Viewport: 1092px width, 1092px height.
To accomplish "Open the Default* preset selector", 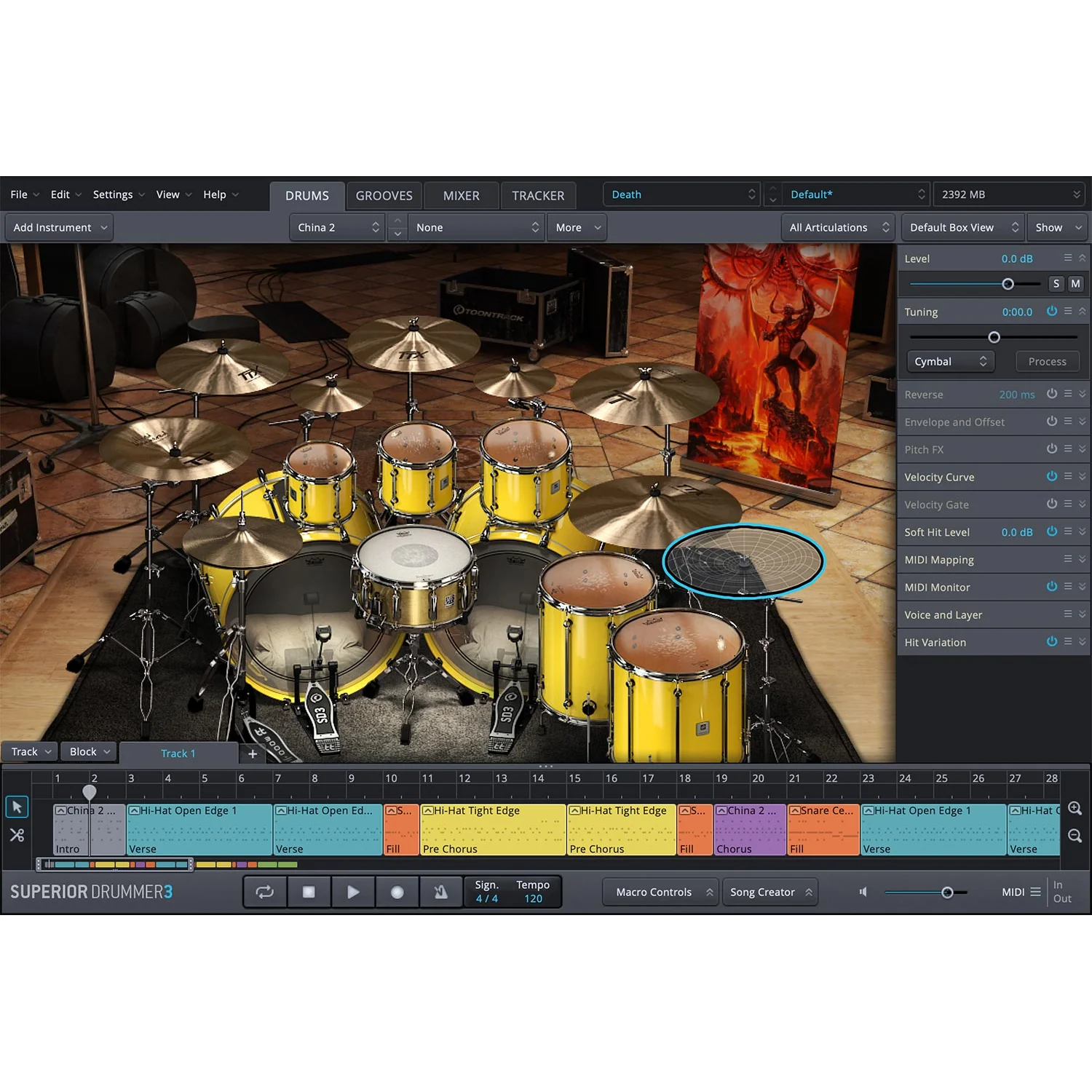I will click(856, 194).
